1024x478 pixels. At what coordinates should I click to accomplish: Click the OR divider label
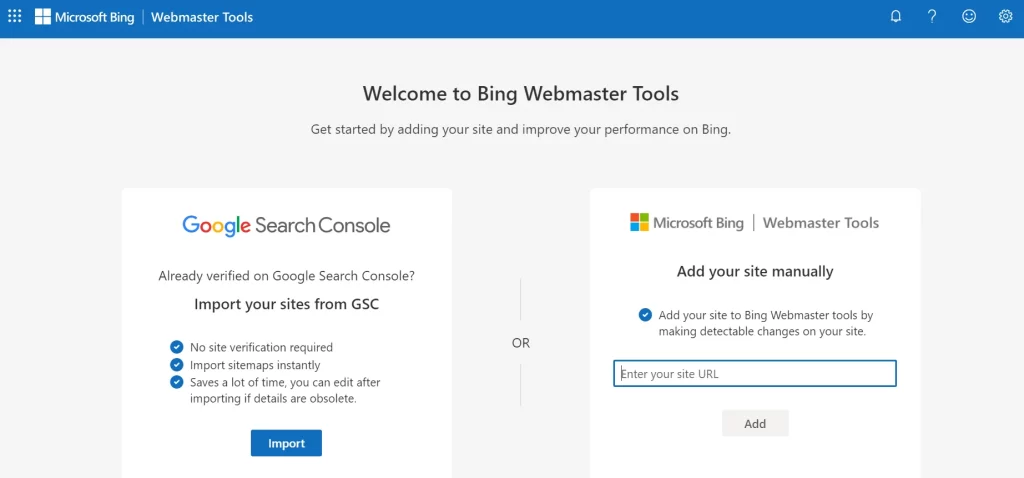pyautogui.click(x=520, y=343)
